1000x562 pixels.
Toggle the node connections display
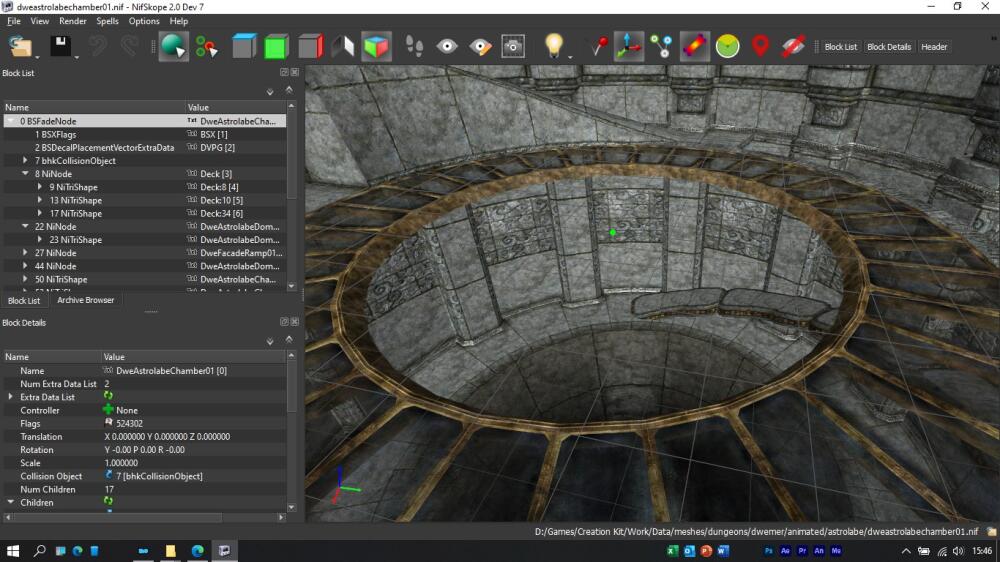point(661,47)
